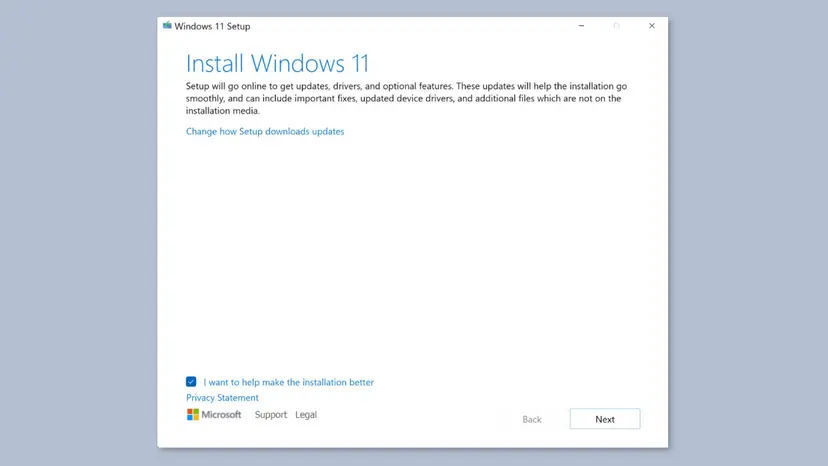The image size is (828, 466).
Task: Click the Windows 11 Setup title bar icon
Action: tap(167, 25)
